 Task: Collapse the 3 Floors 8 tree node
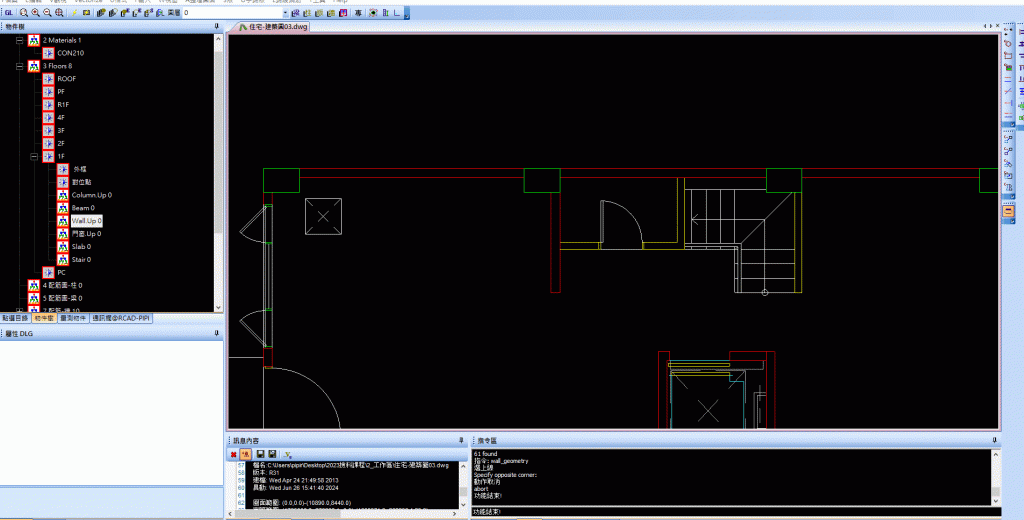tap(19, 65)
